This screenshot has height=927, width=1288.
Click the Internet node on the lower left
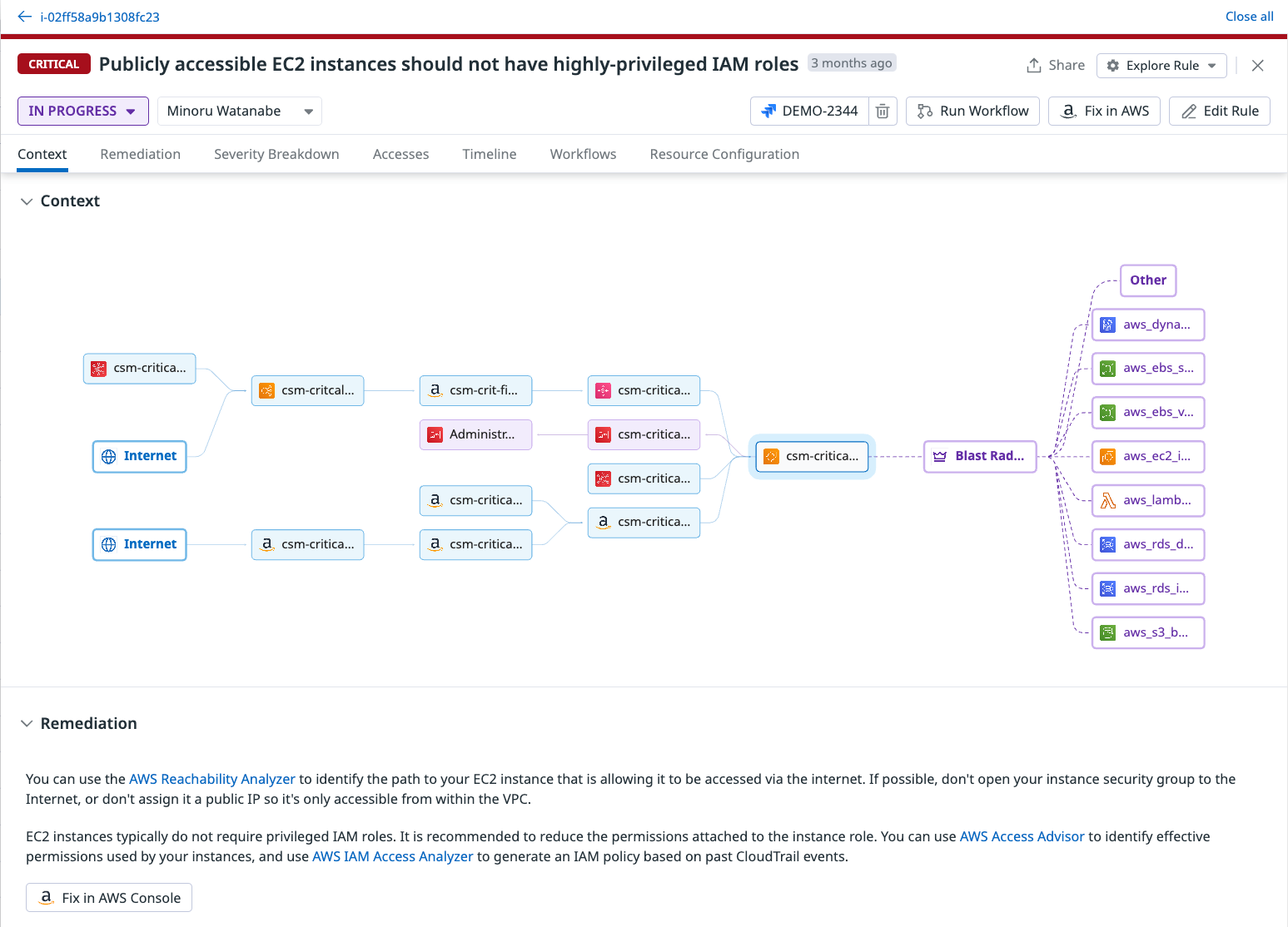point(139,544)
